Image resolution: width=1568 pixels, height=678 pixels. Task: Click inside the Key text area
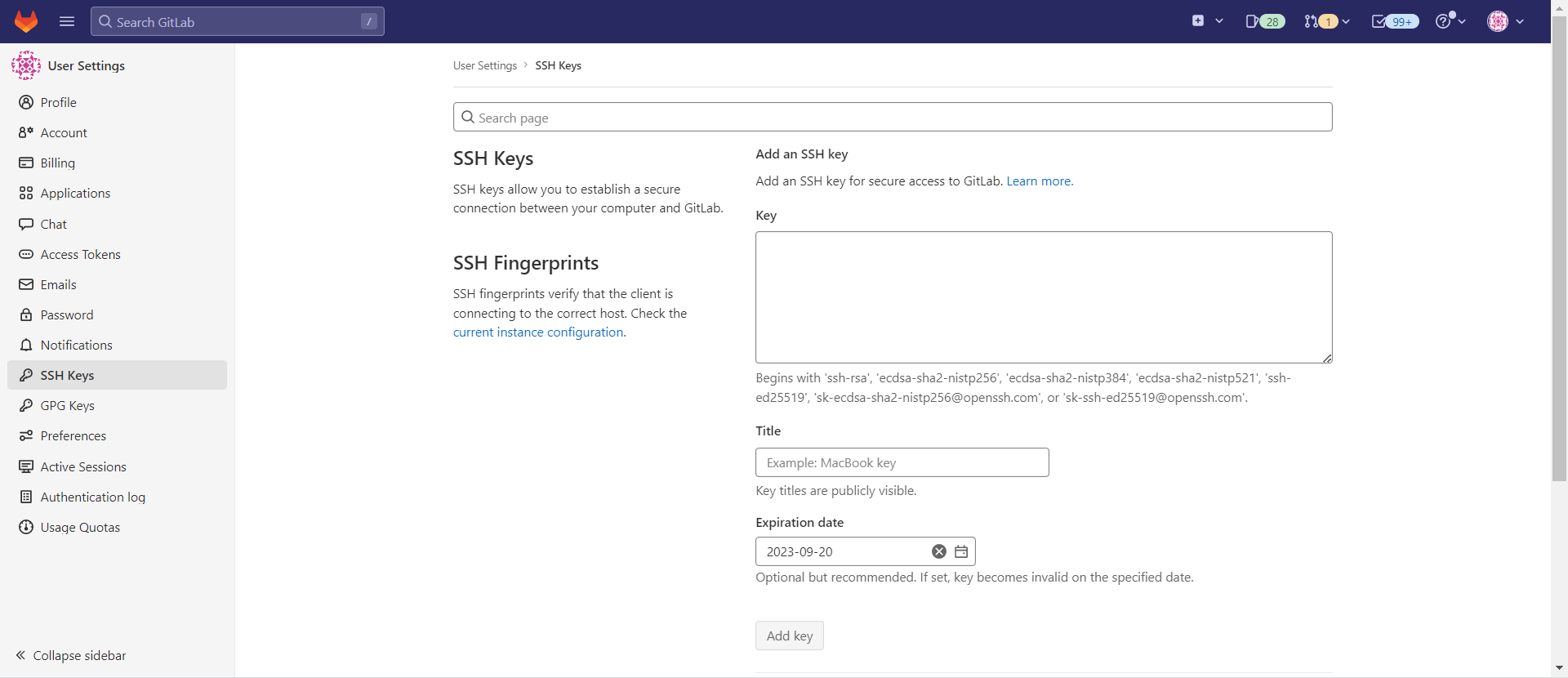pos(1044,297)
